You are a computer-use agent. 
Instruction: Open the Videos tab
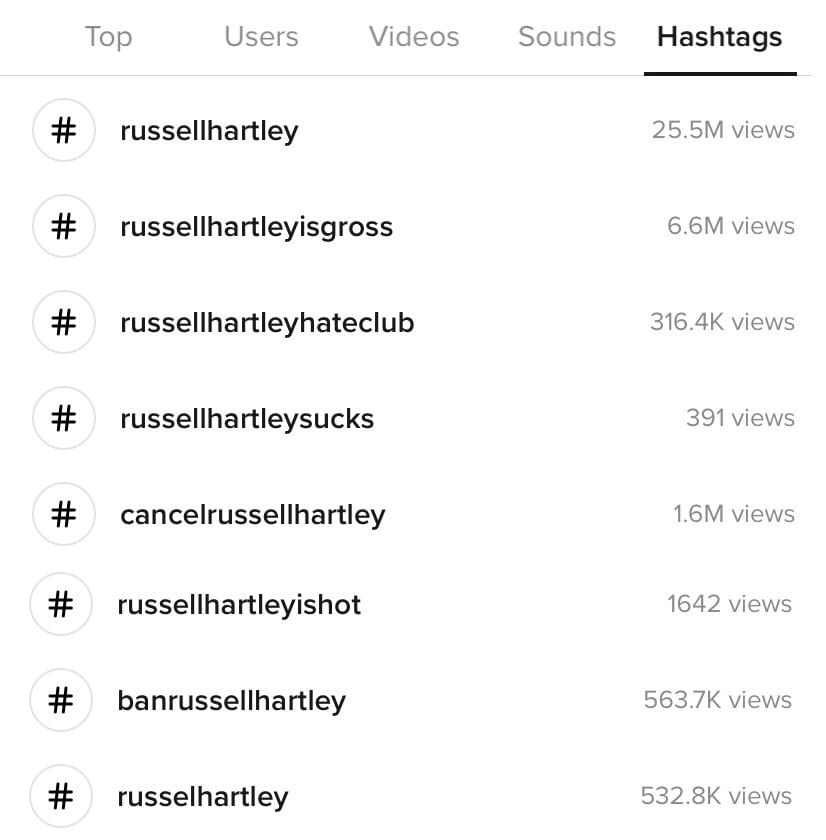tap(414, 37)
